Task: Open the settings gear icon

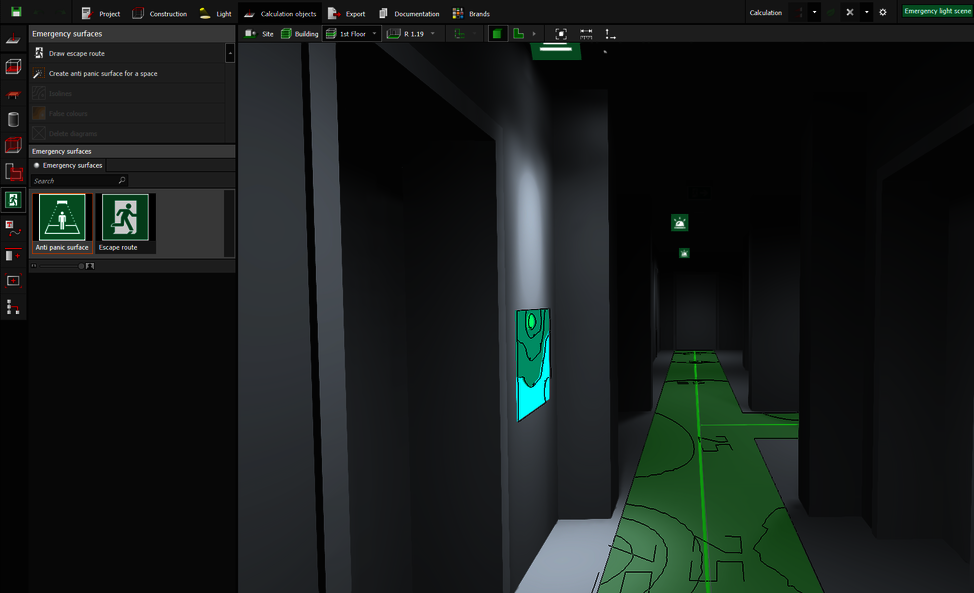Action: tap(882, 12)
